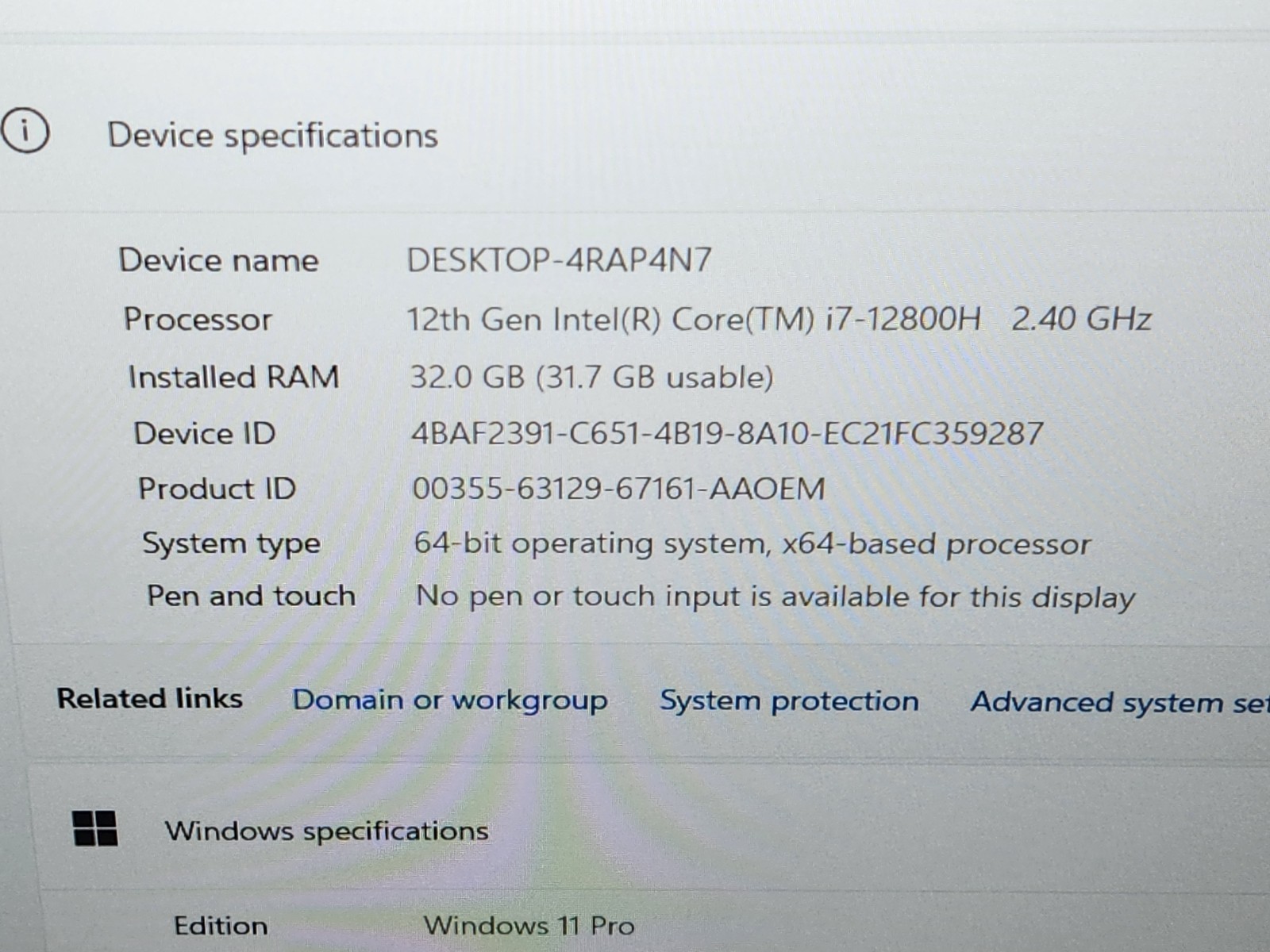Open Advanced system settings link
This screenshot has height=952, width=1270.
pos(1120,703)
